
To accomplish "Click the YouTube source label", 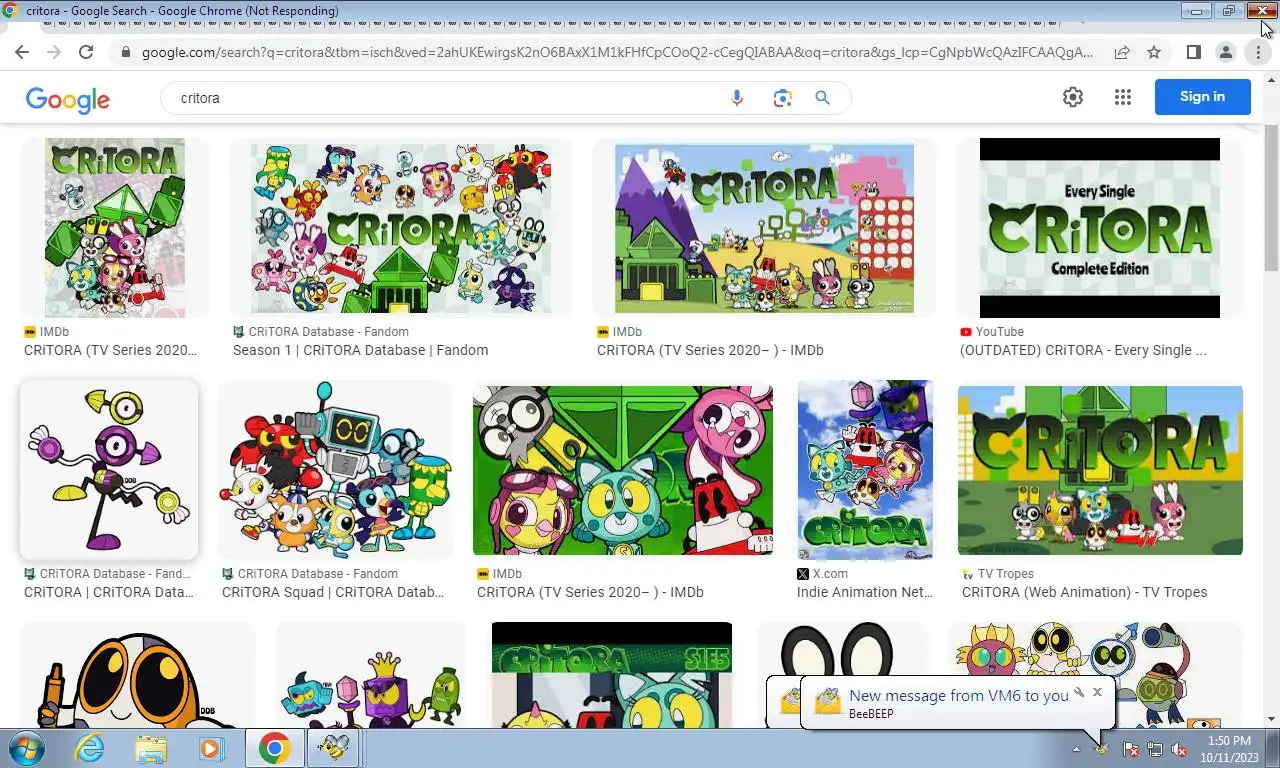I will tap(1000, 332).
